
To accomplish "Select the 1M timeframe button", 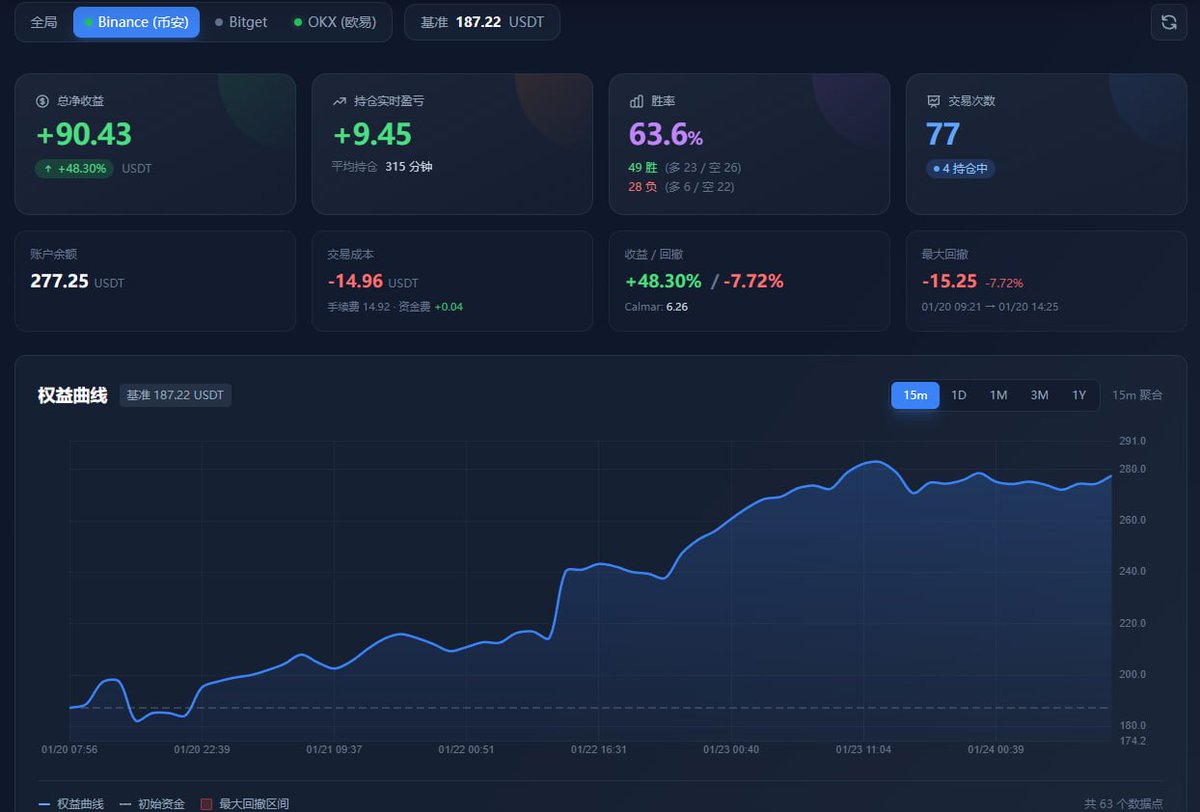I will click(x=998, y=395).
